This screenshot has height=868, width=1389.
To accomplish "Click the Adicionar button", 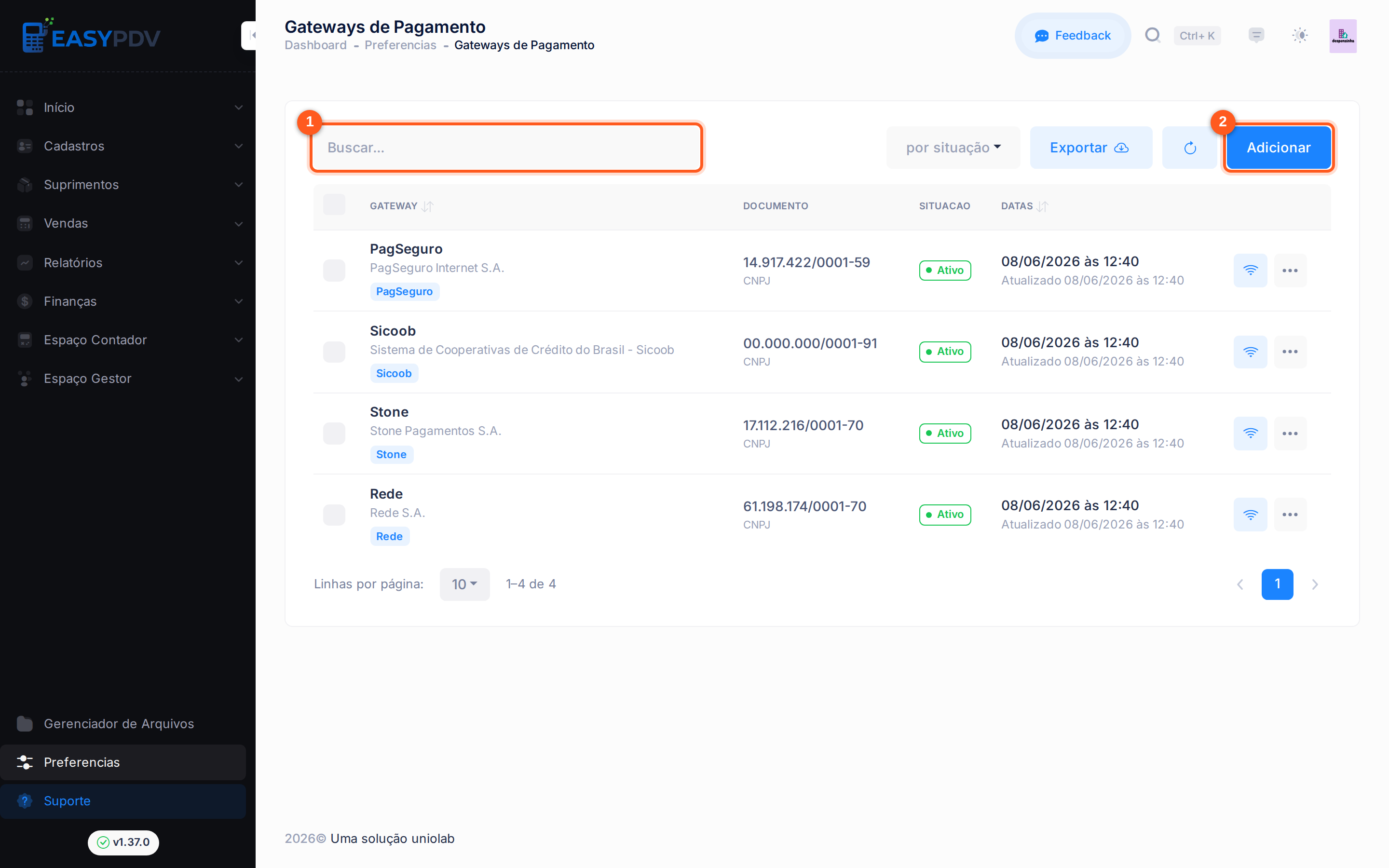I will (x=1278, y=148).
